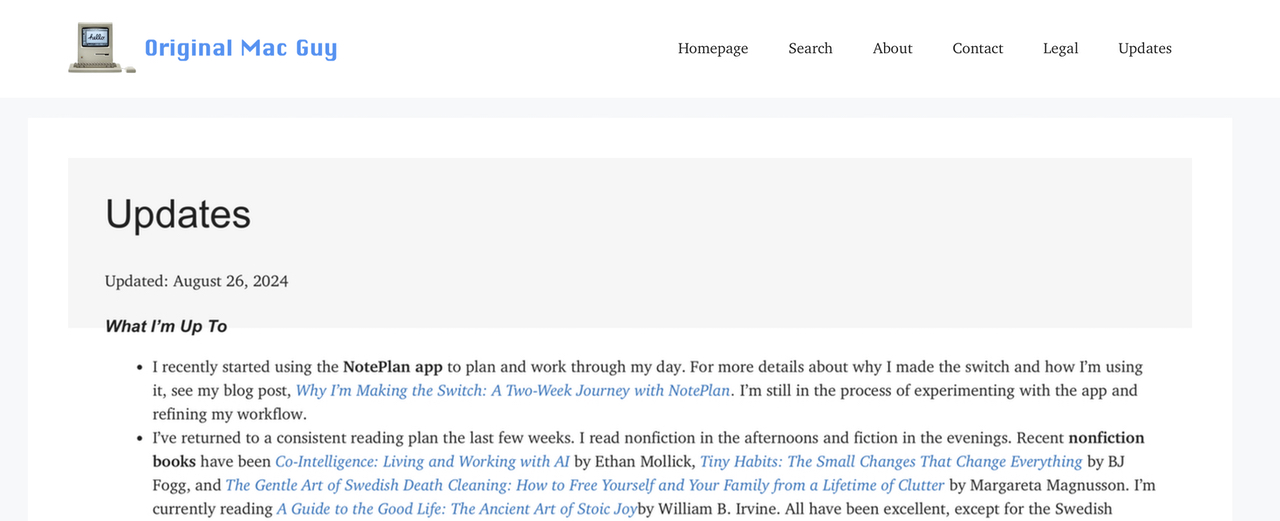Click the bold 'nonfiction books' text

tap(648, 449)
